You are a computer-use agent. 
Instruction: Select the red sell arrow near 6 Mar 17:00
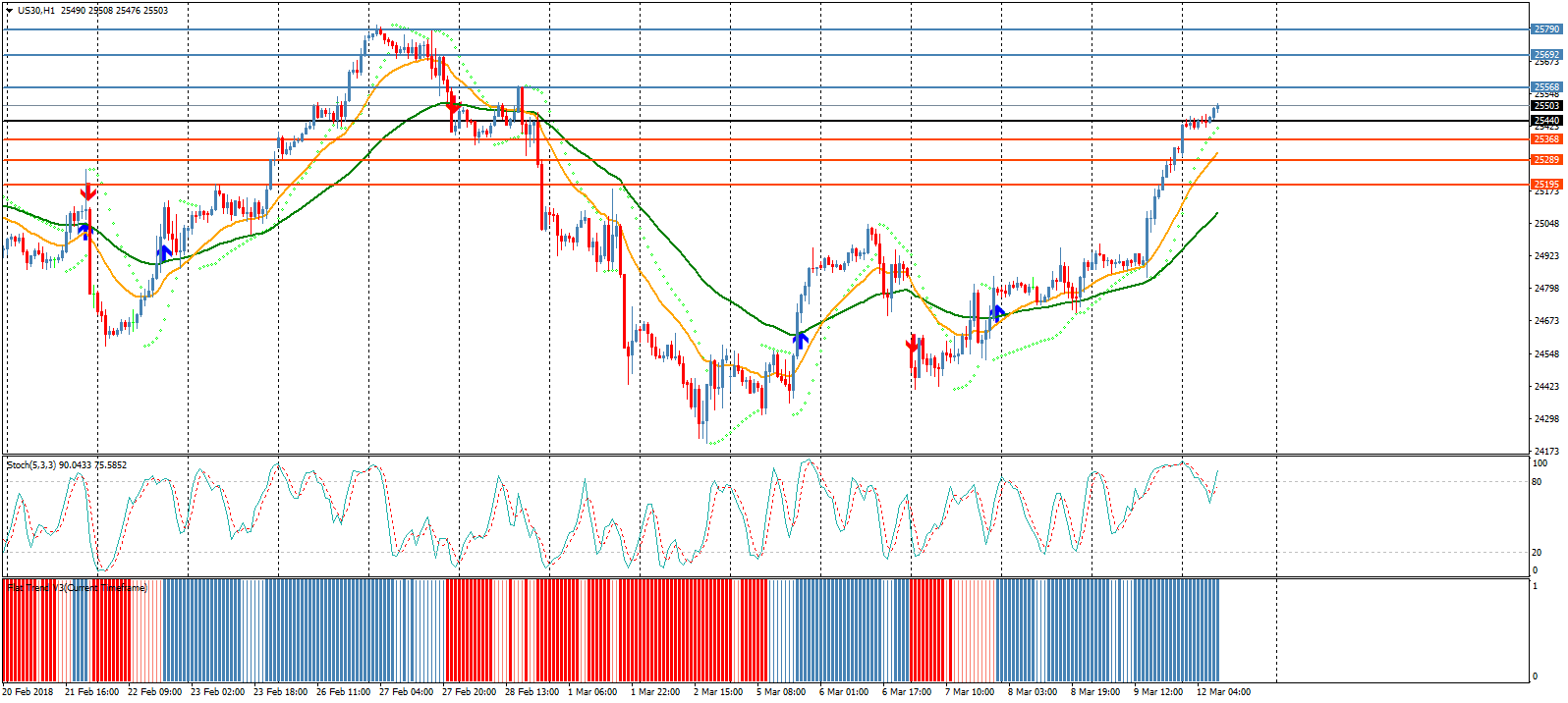(912, 345)
